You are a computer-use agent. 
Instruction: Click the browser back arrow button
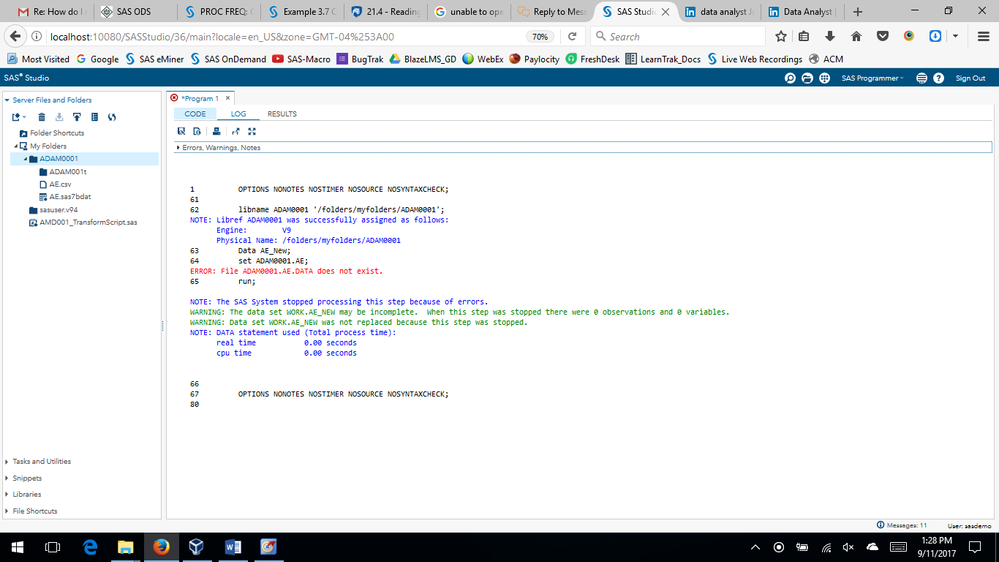[x=15, y=36]
